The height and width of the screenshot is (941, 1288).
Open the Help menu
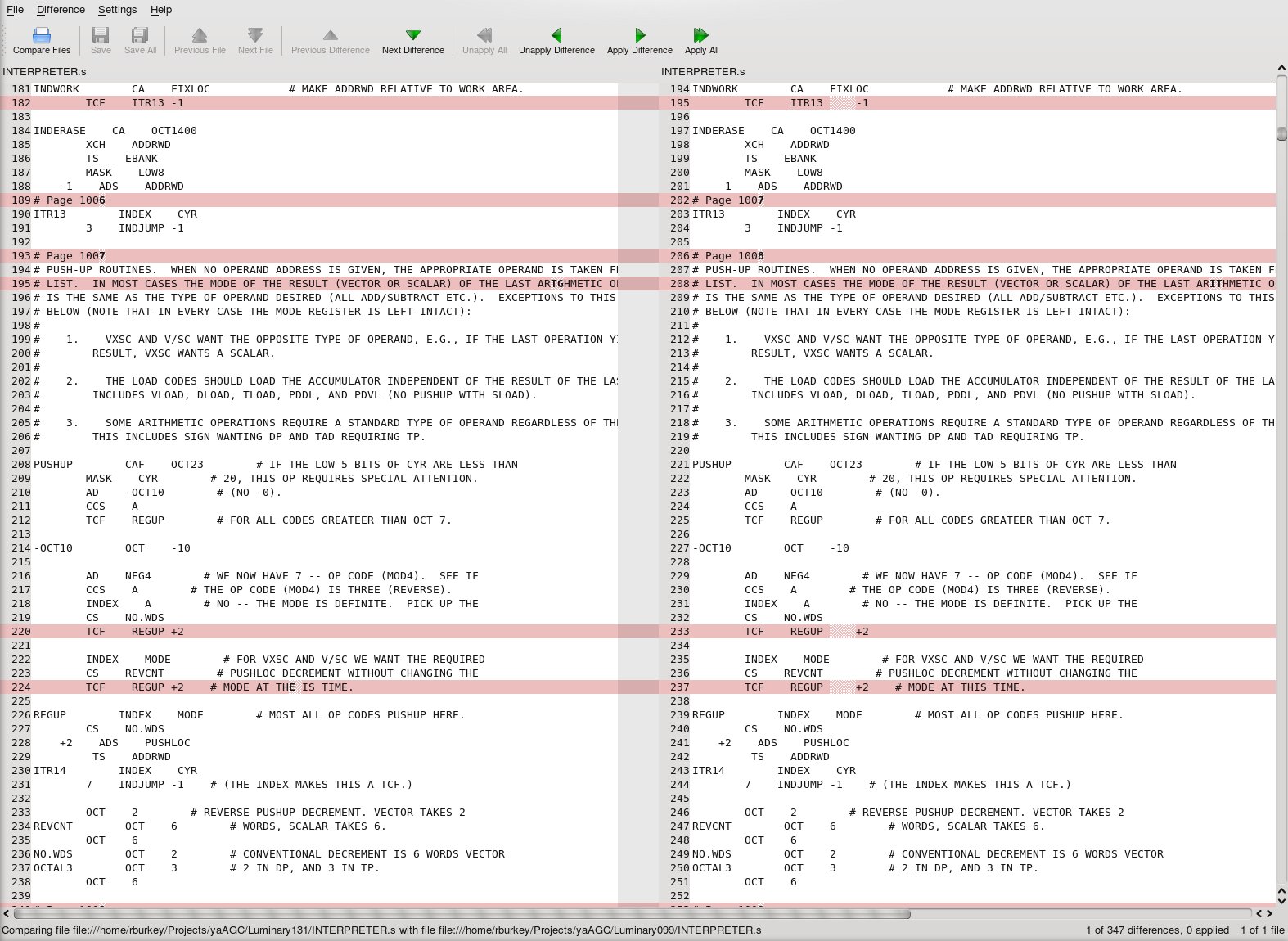(x=161, y=10)
